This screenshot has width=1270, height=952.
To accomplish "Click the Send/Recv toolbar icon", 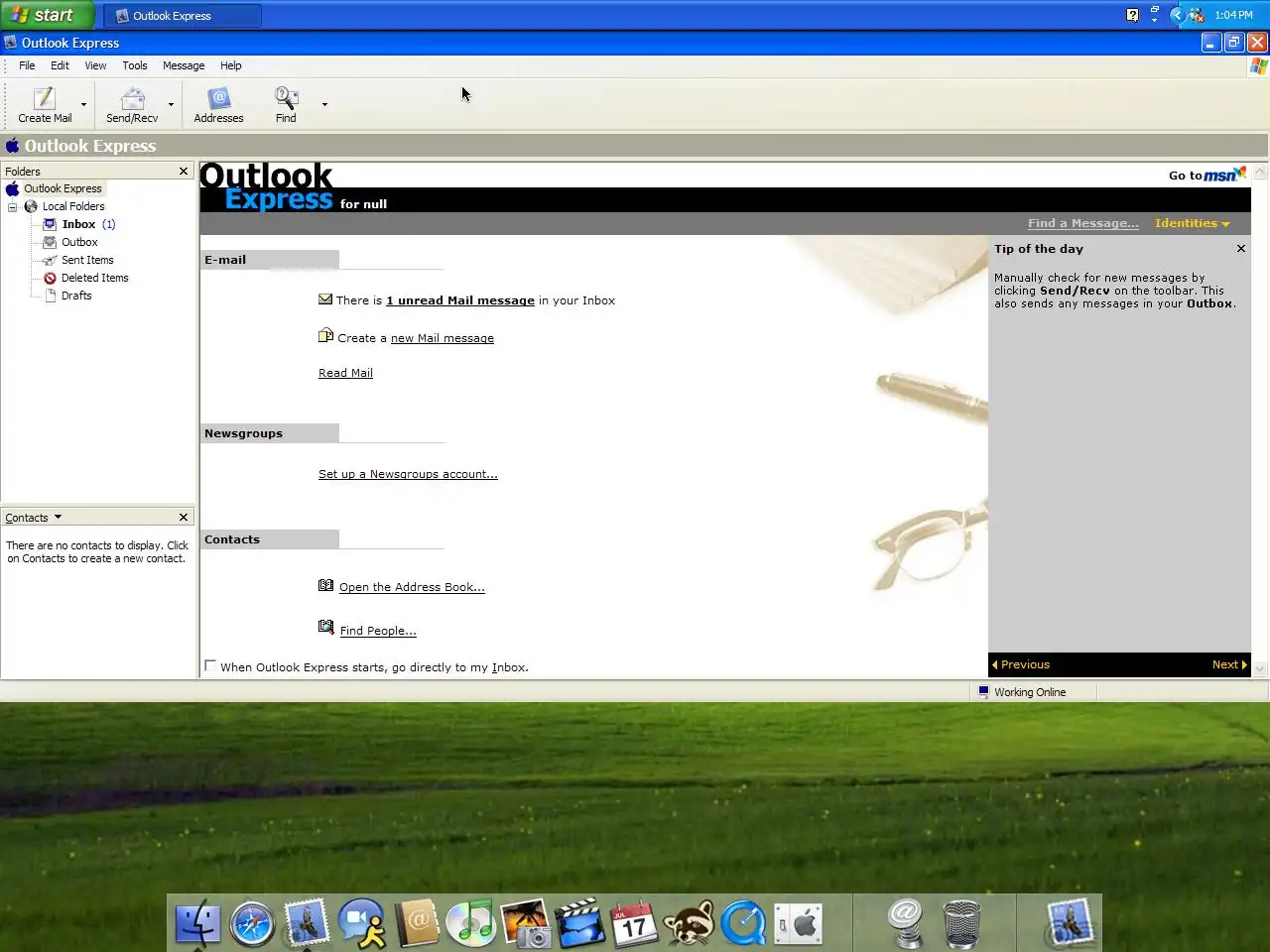I will tap(132, 104).
